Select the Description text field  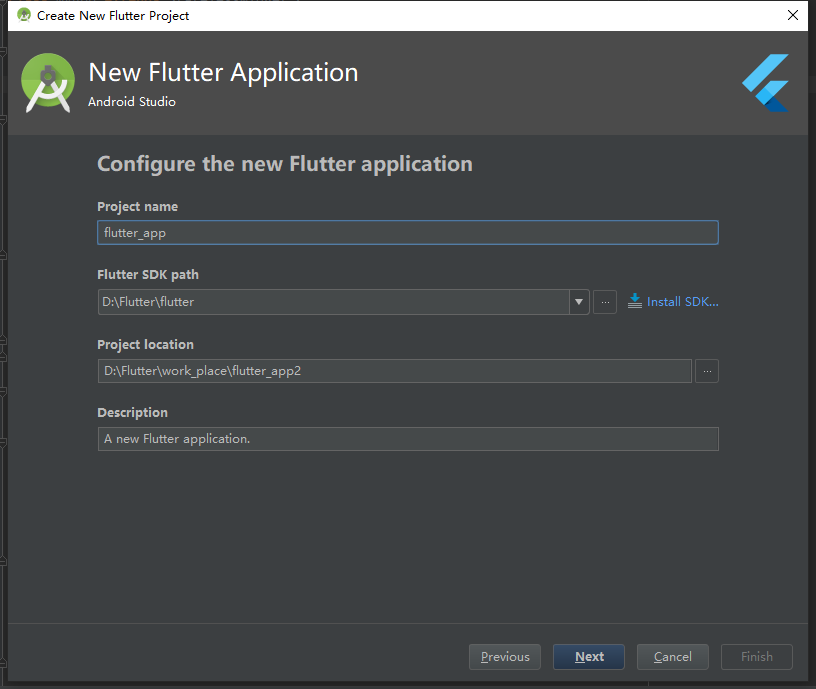[407, 439]
